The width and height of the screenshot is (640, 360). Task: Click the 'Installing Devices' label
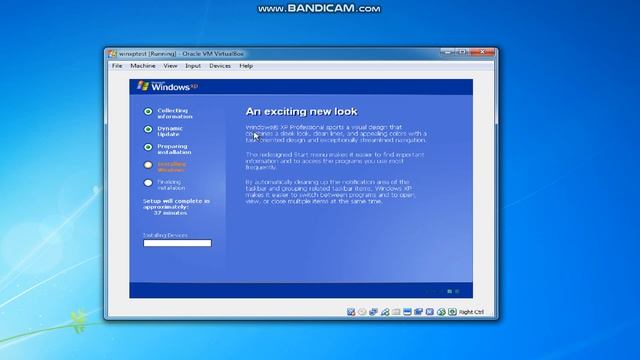(x=165, y=235)
